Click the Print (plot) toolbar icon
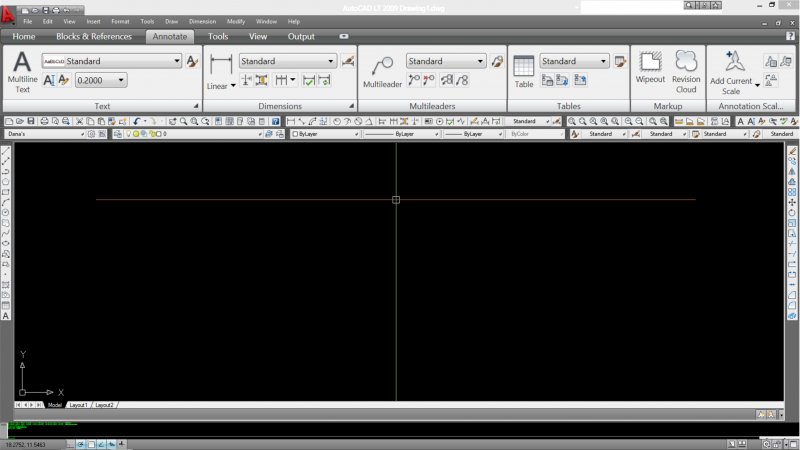 point(44,121)
